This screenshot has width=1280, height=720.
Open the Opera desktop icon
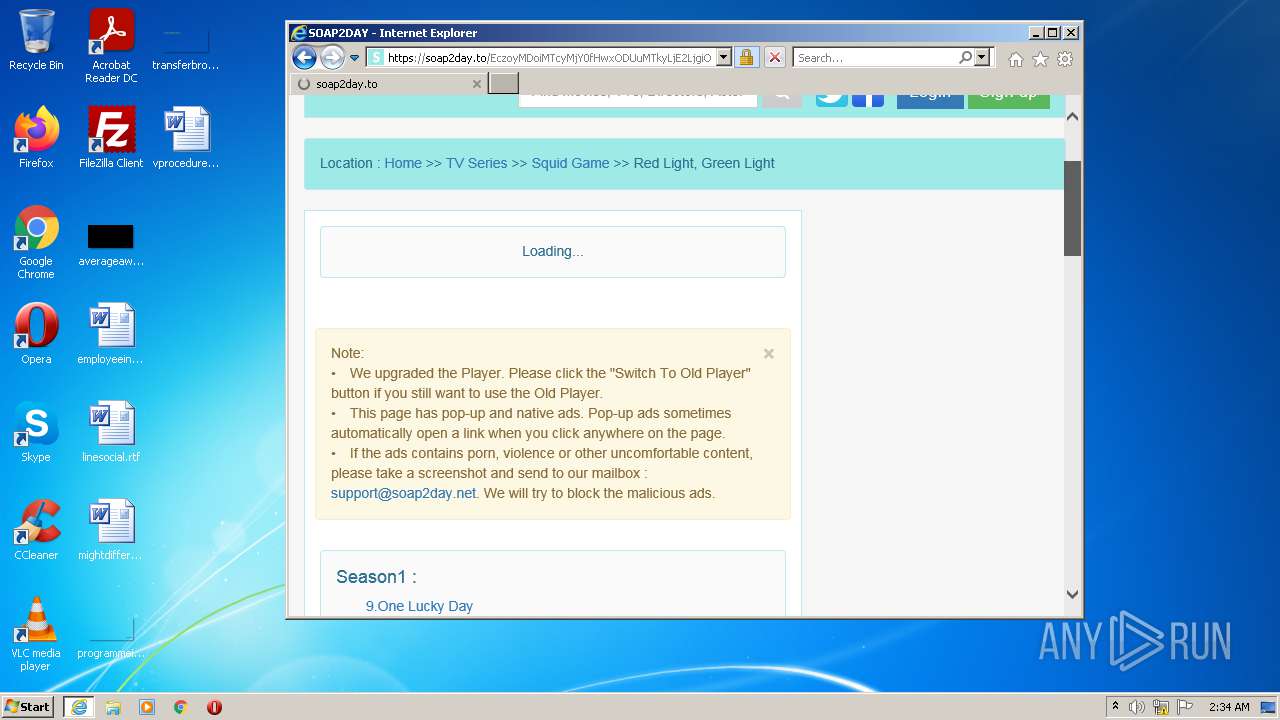(x=36, y=334)
